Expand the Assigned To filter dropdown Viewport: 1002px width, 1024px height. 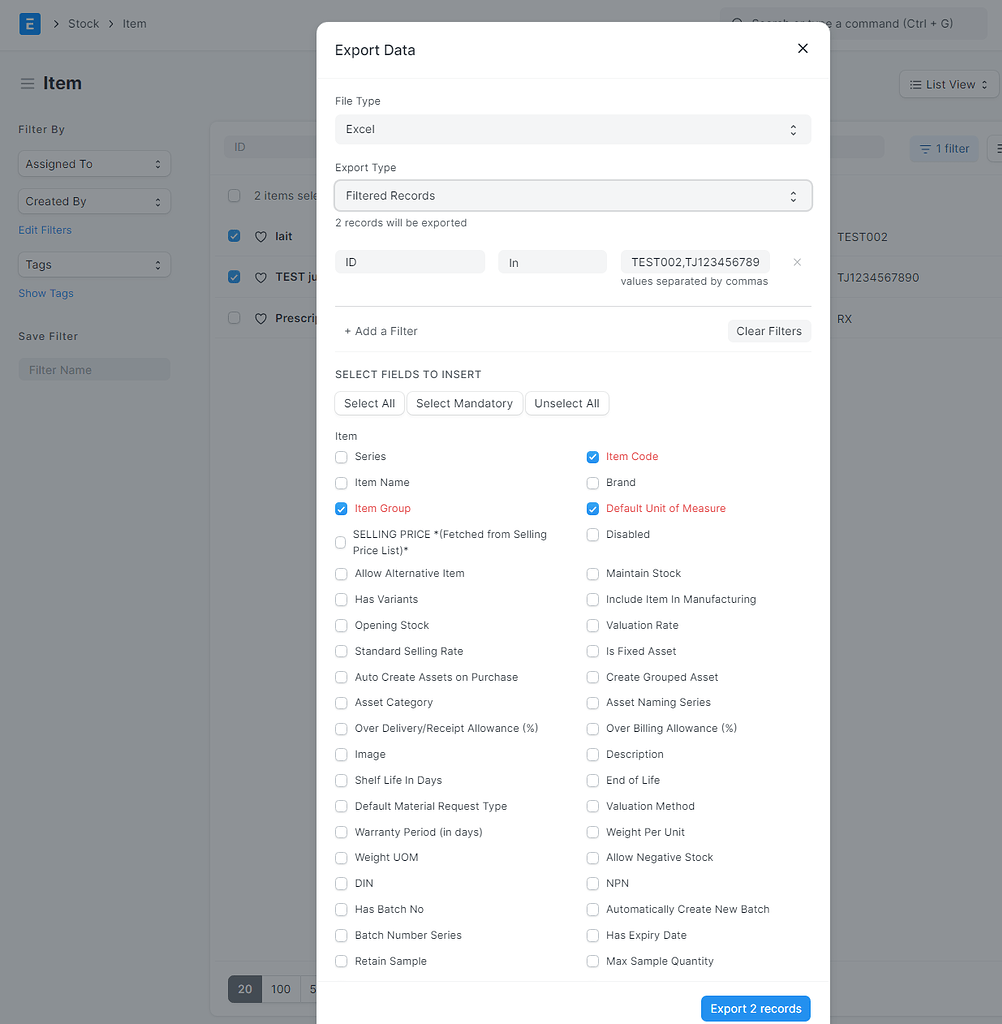click(x=94, y=163)
